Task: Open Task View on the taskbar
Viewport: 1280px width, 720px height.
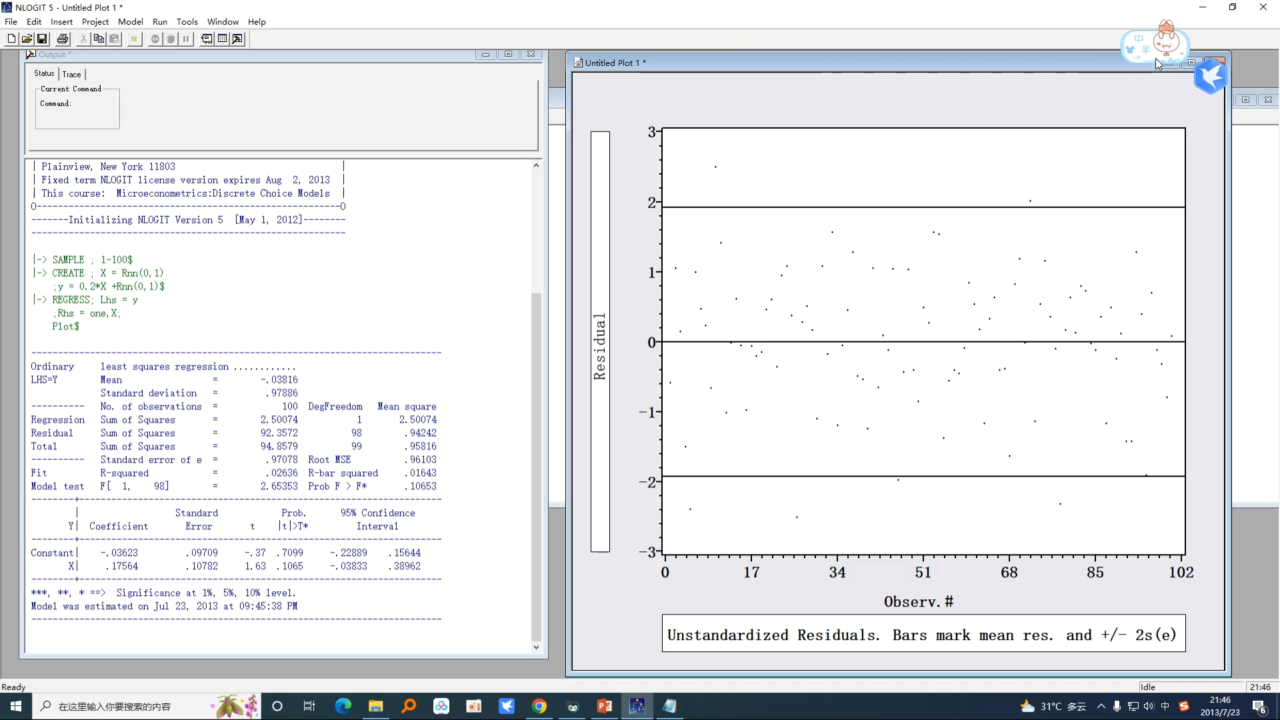Action: (310, 706)
